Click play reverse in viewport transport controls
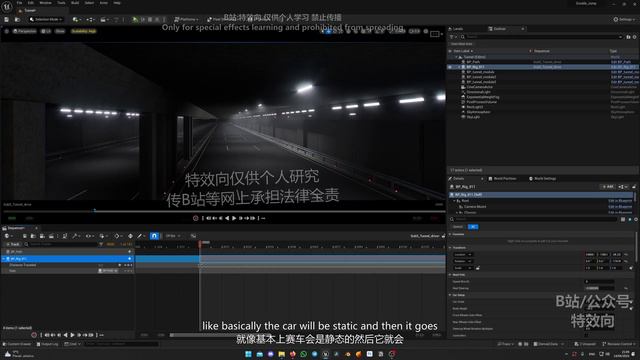Screen dimensions: 640x360 coord(227,218)
